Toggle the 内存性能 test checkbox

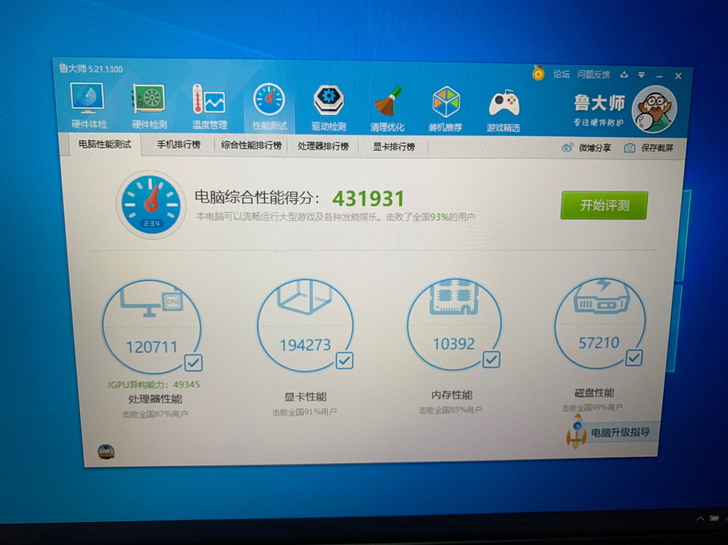[491, 359]
